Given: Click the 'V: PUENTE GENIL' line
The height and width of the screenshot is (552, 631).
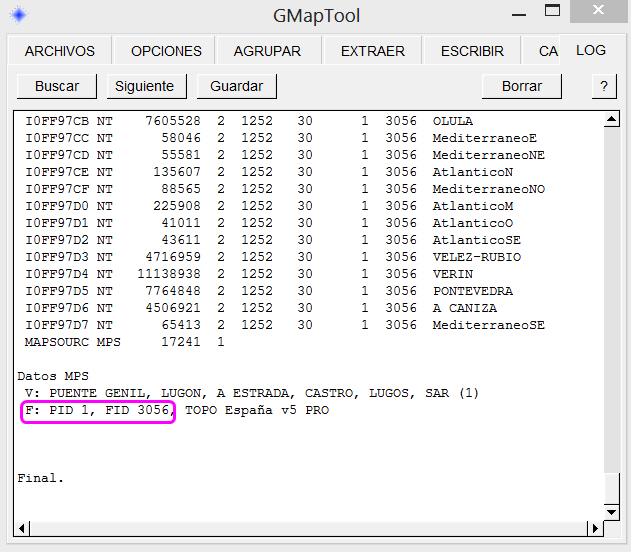Looking at the screenshot, I should click(252, 393).
